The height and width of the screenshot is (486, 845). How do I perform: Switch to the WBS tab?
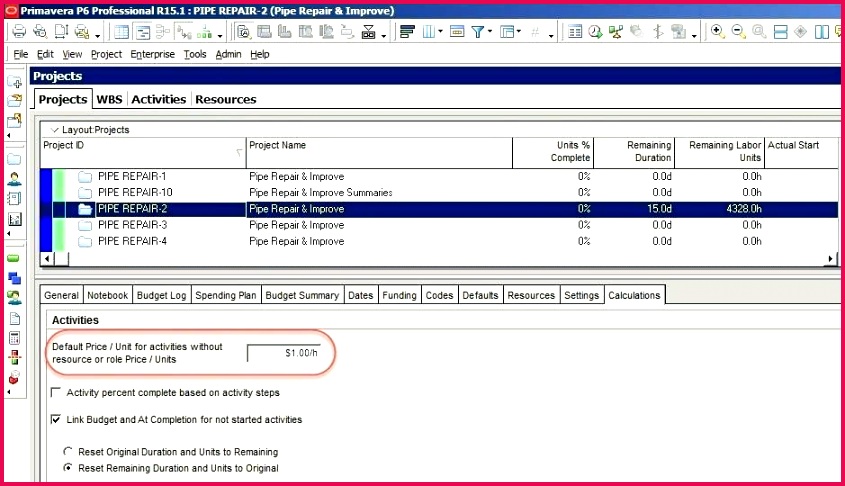[109, 99]
